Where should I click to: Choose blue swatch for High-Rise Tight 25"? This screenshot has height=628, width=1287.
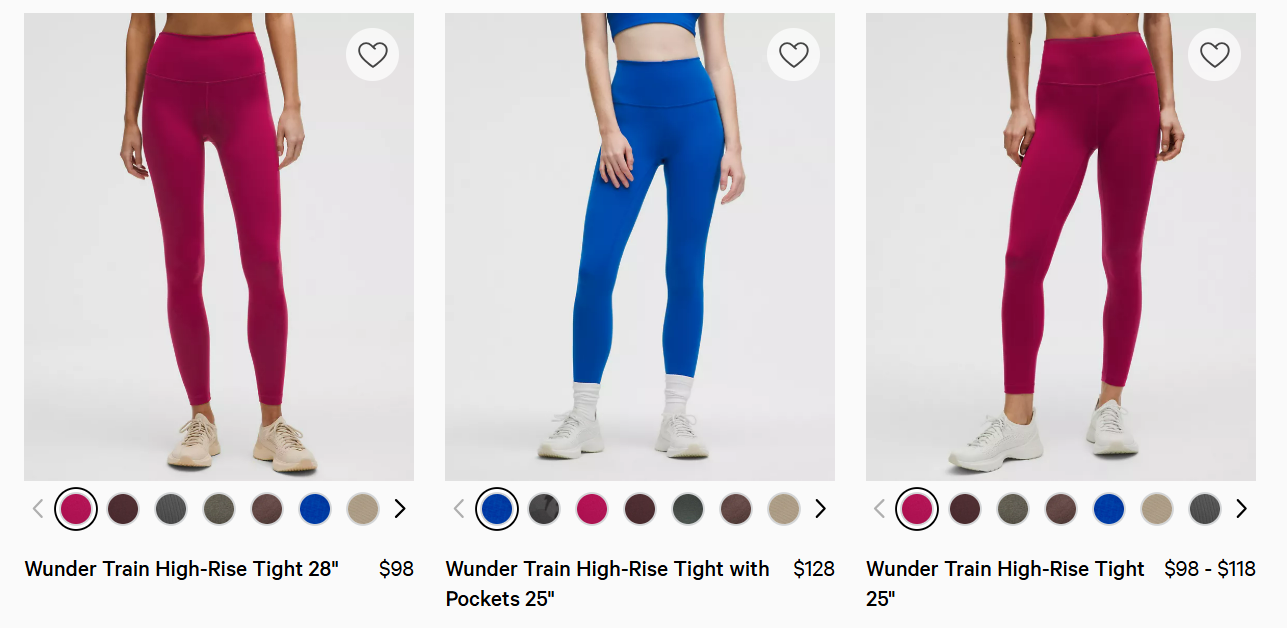click(x=1109, y=509)
